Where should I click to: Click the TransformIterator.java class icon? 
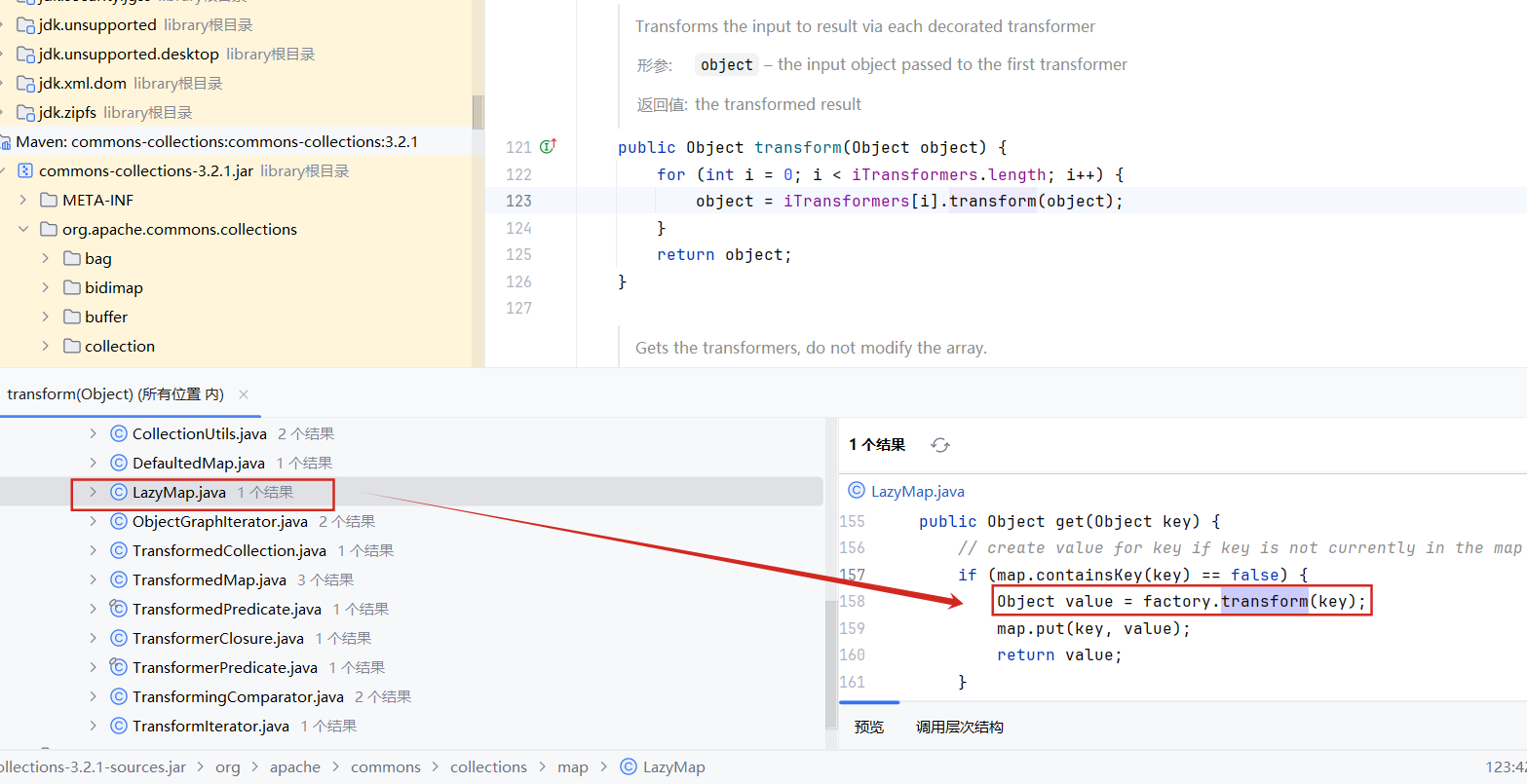(119, 726)
